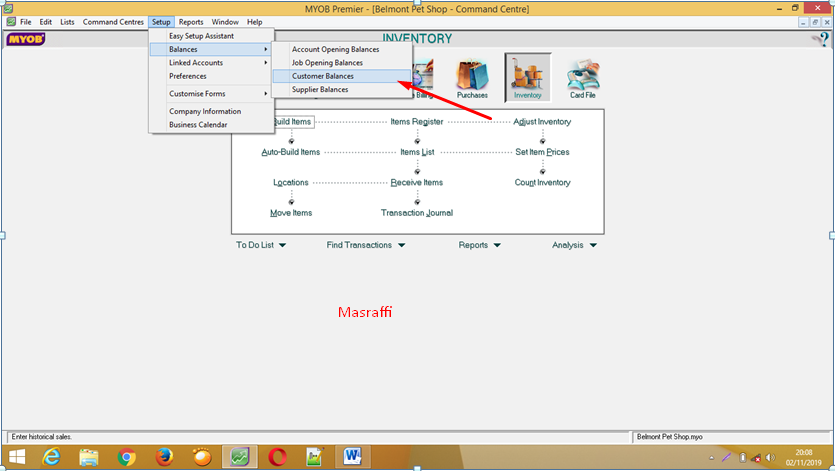Open the Lists menu
Viewport: 835px width, 471px height.
coord(67,22)
